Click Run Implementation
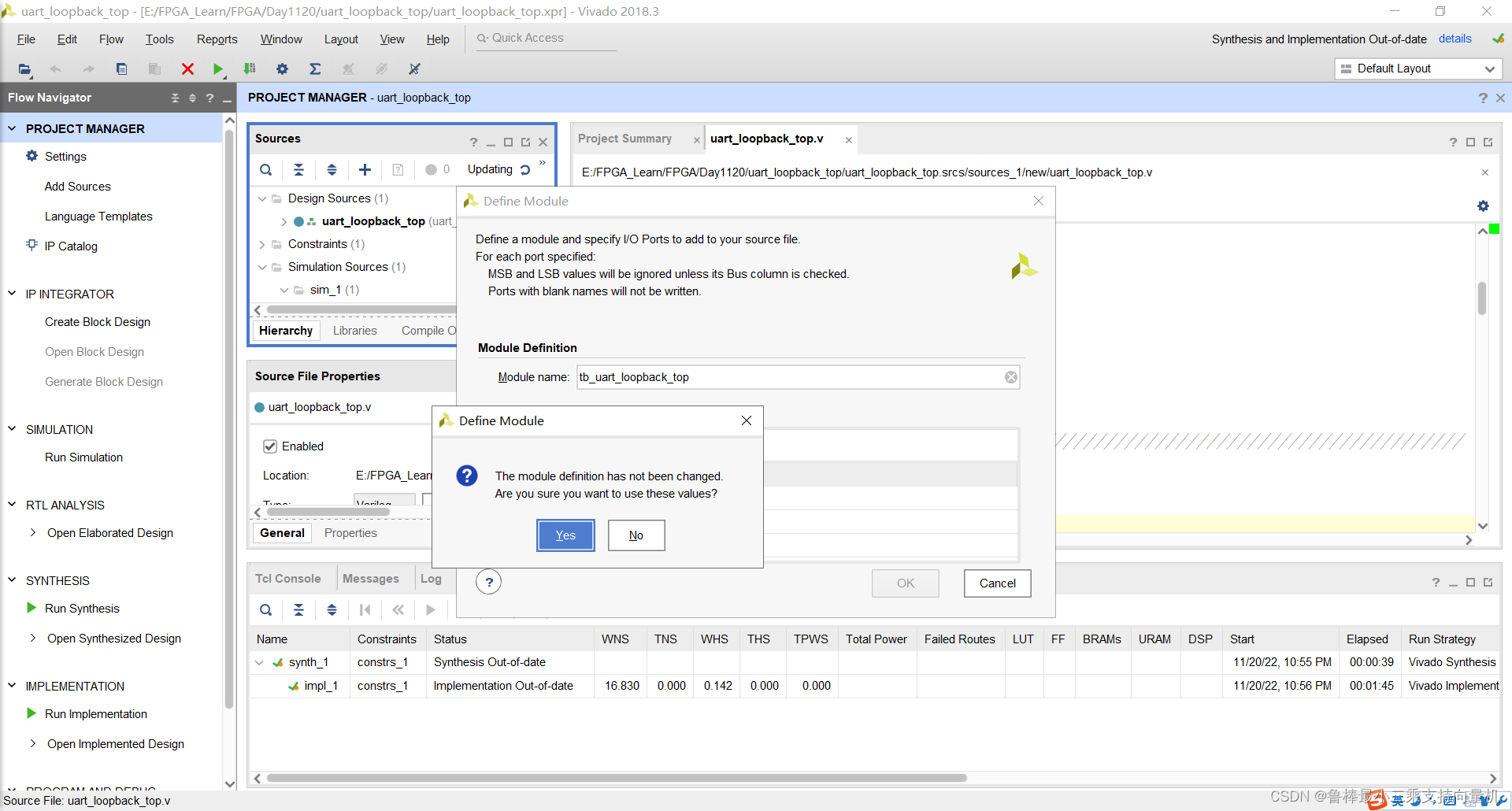 [x=96, y=714]
